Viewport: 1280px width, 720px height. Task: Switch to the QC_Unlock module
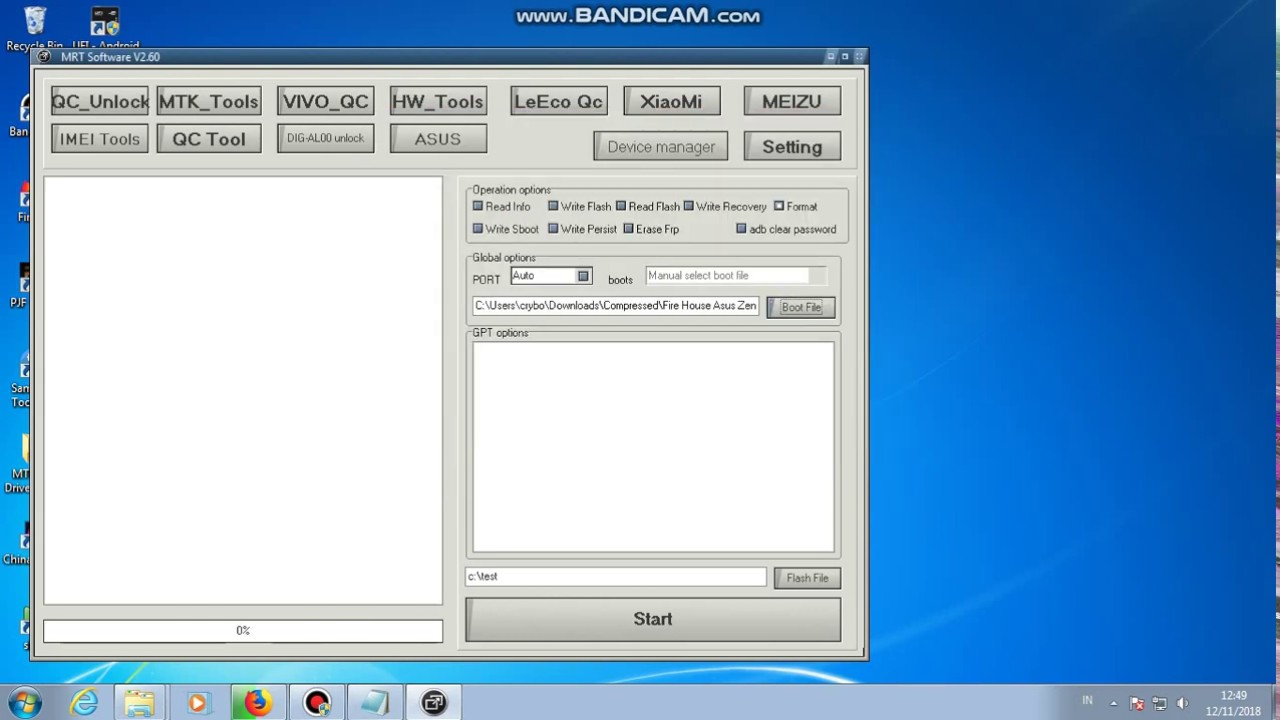(x=100, y=101)
